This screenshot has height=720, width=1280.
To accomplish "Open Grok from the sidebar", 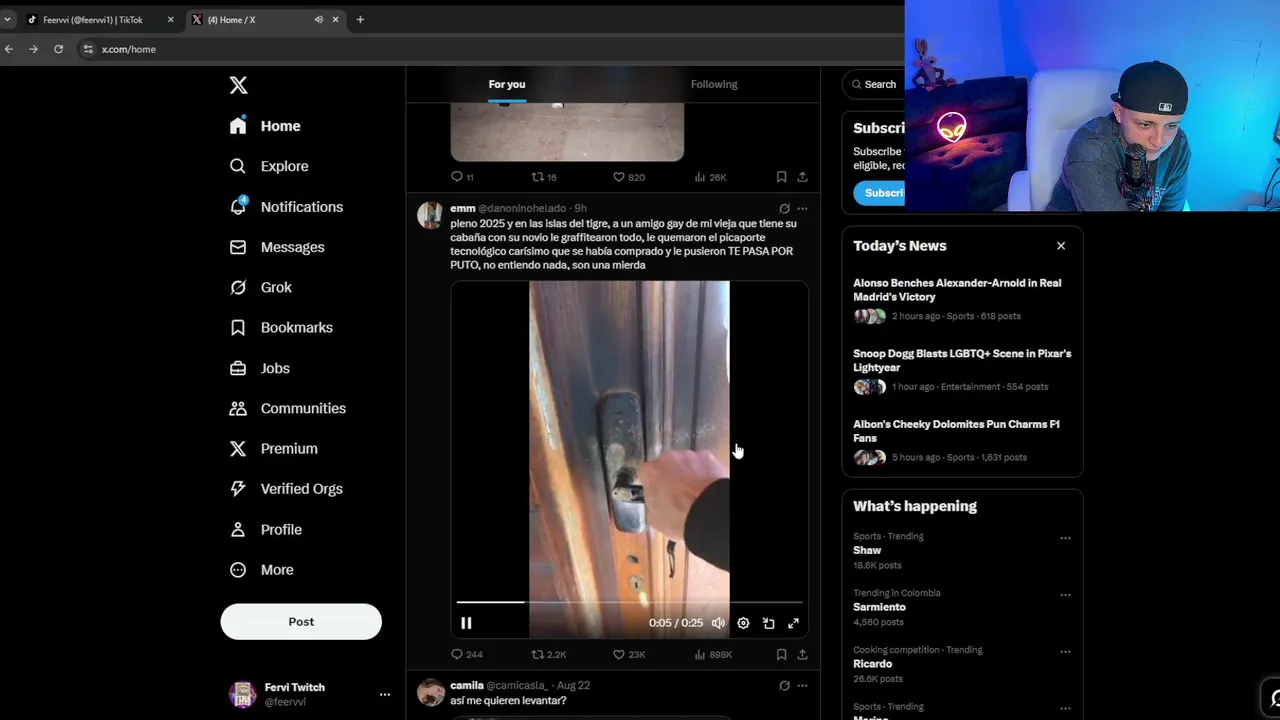I will [261, 287].
